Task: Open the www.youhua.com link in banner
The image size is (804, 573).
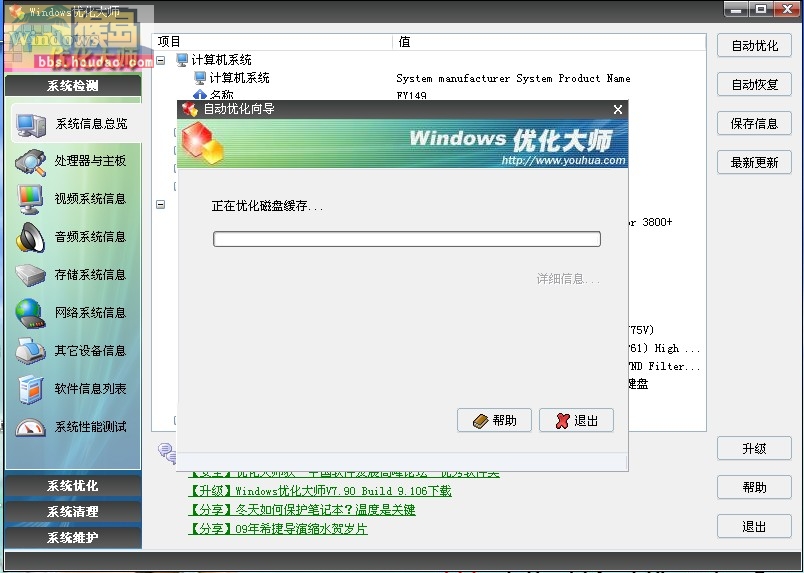Action: [x=564, y=161]
